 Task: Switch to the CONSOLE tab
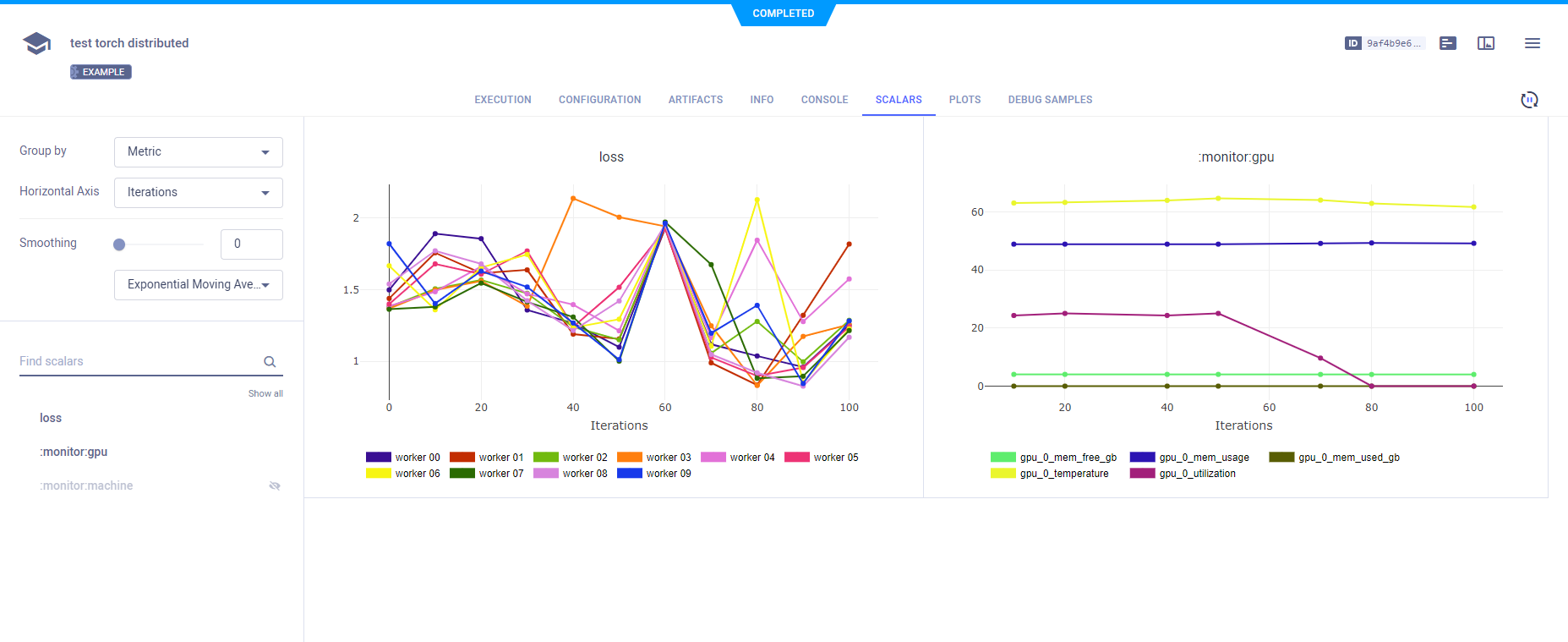click(824, 100)
